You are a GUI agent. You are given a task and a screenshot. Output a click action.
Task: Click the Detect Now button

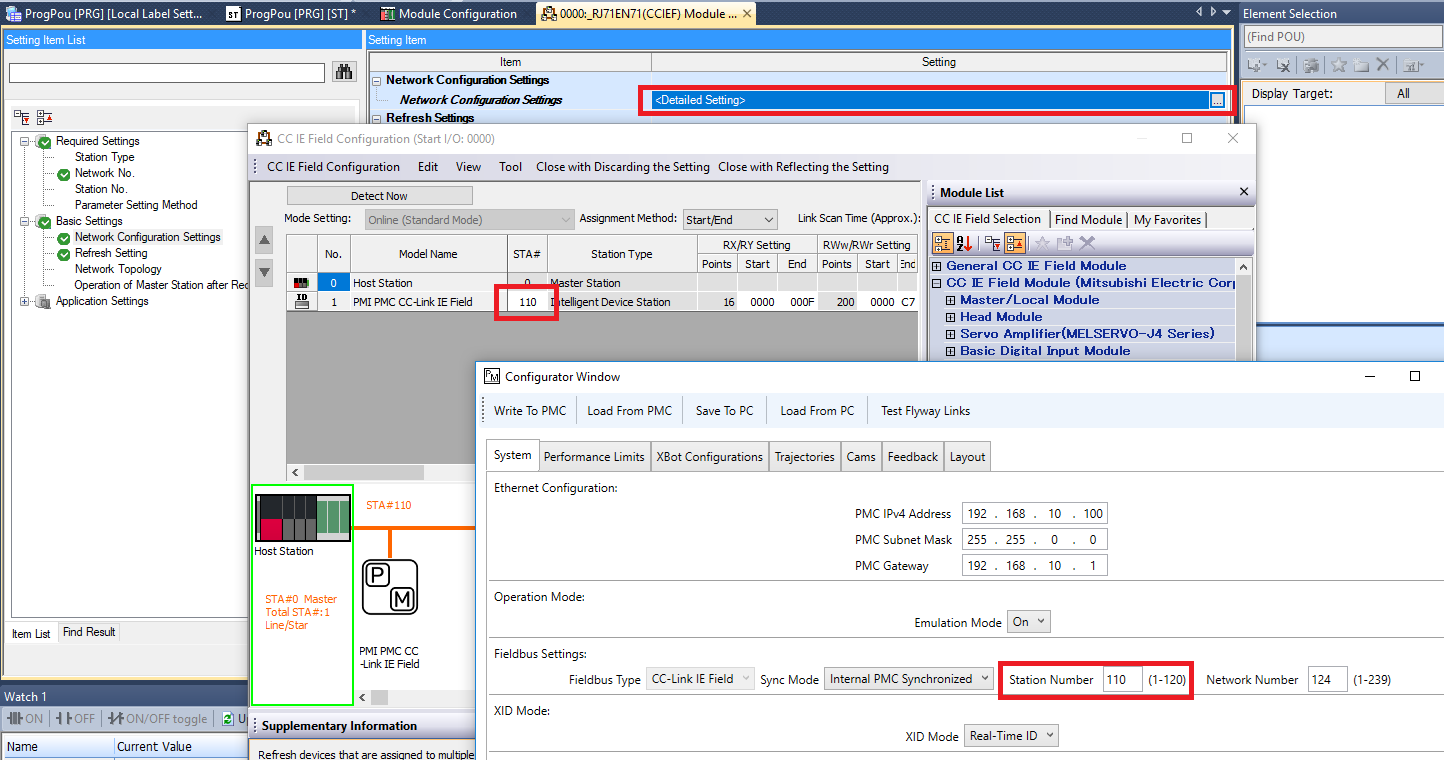[x=379, y=196]
